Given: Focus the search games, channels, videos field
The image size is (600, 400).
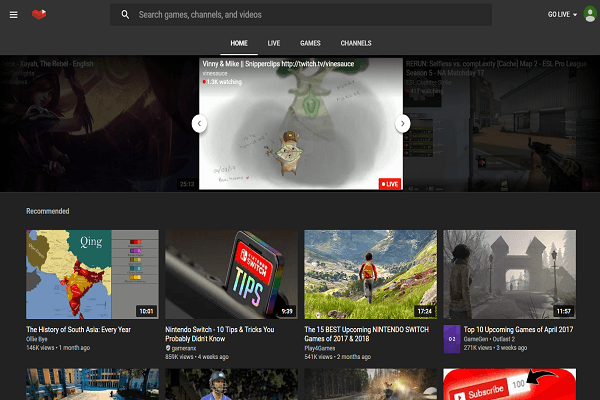Looking at the screenshot, I should [x=301, y=15].
